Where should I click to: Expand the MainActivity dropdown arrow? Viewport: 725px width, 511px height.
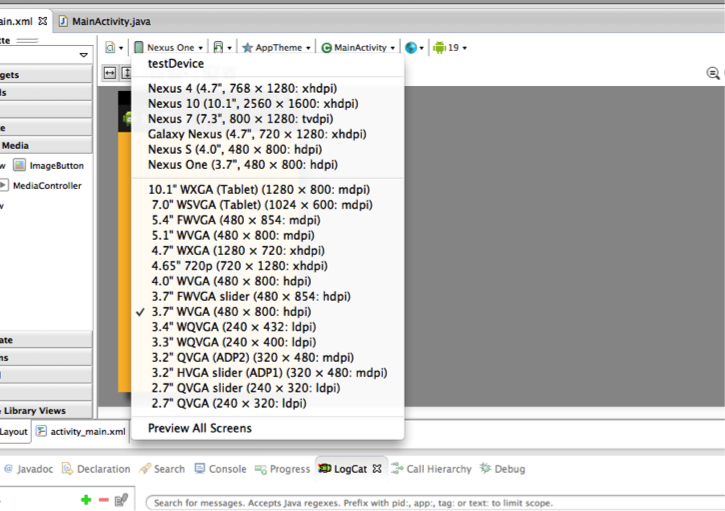(393, 48)
